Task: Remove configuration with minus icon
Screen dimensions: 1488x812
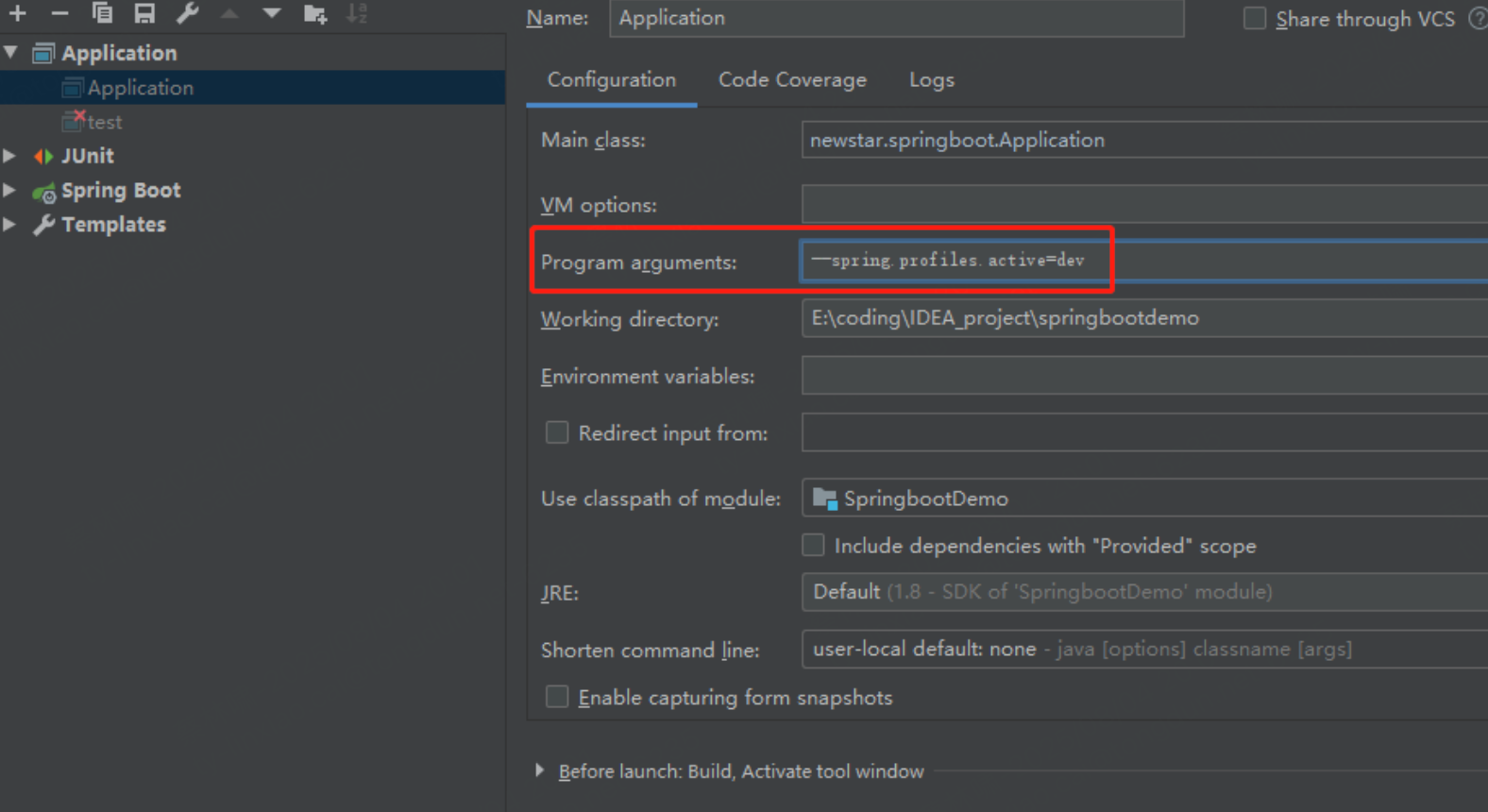Action: tap(59, 13)
